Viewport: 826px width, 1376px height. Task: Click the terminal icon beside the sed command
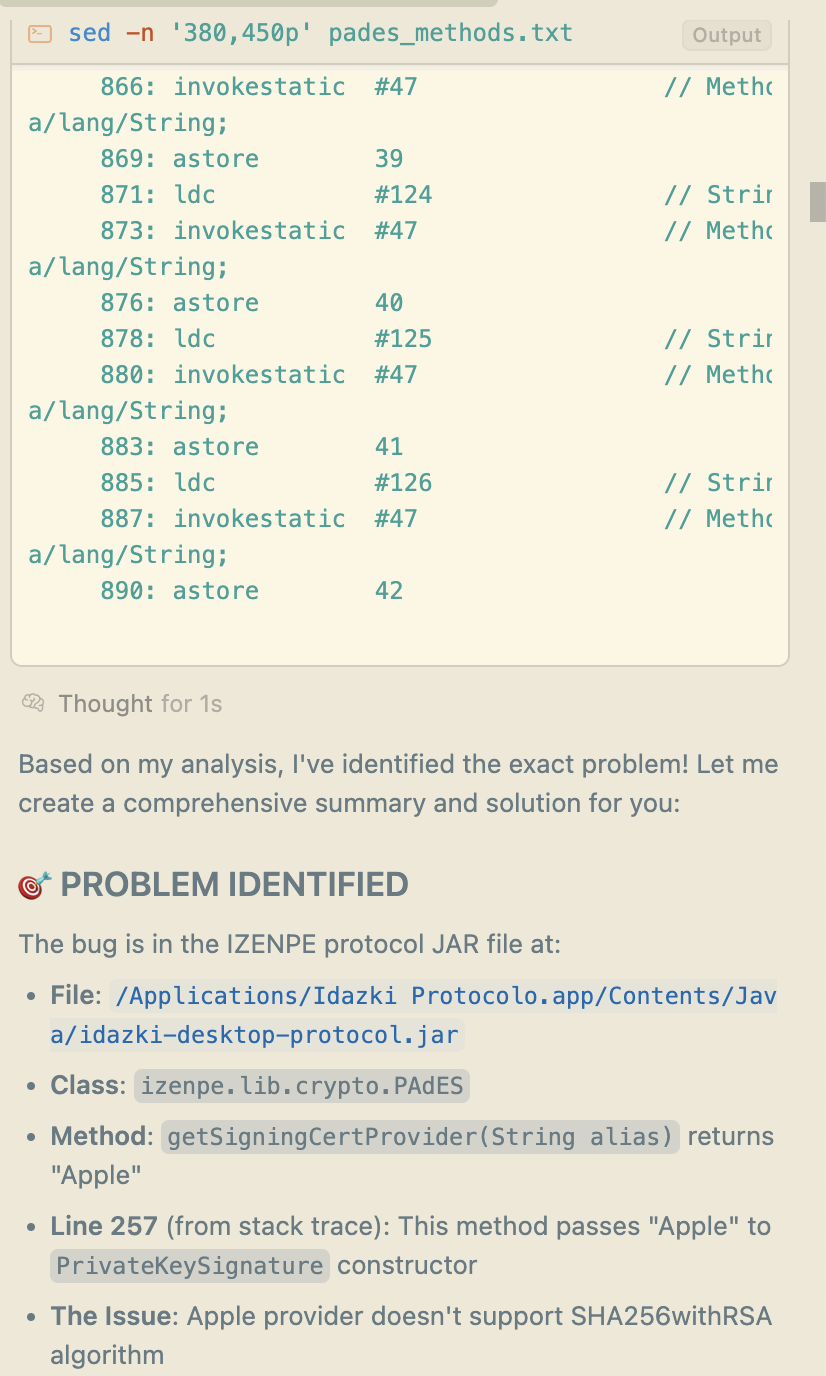[x=40, y=34]
